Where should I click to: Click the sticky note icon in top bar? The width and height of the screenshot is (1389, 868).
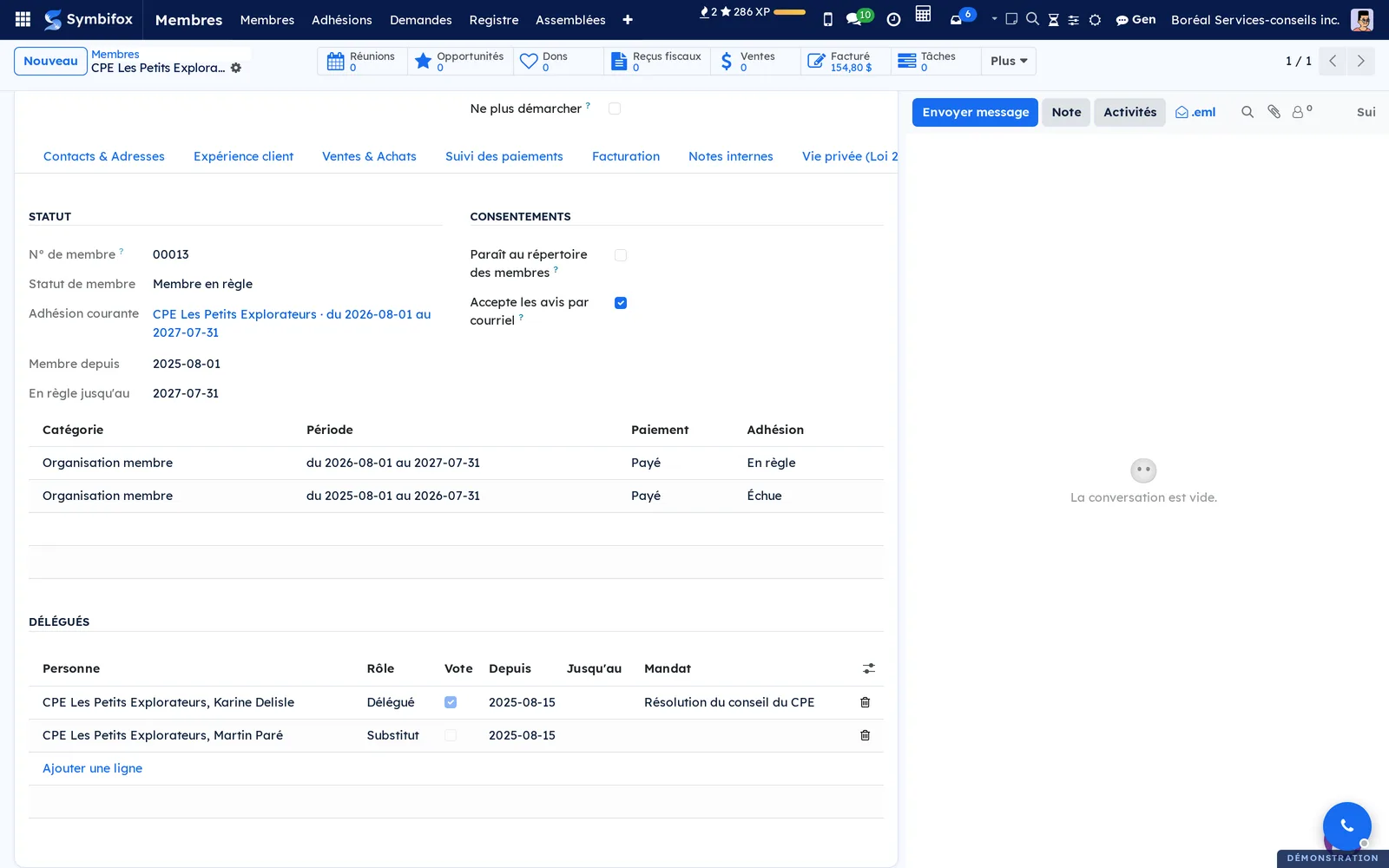click(x=1011, y=19)
